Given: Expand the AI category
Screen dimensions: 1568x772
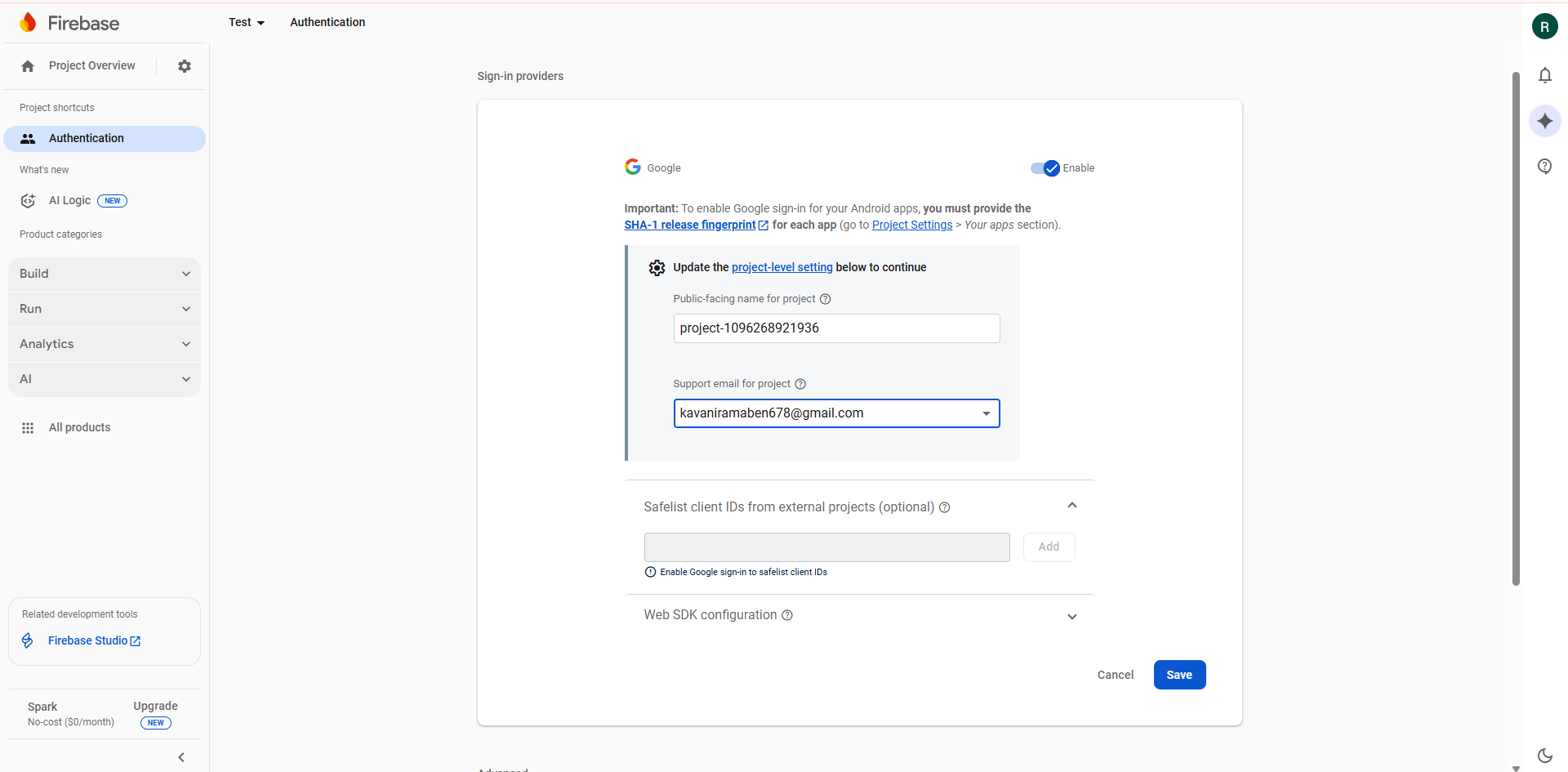Looking at the screenshot, I should point(105,379).
